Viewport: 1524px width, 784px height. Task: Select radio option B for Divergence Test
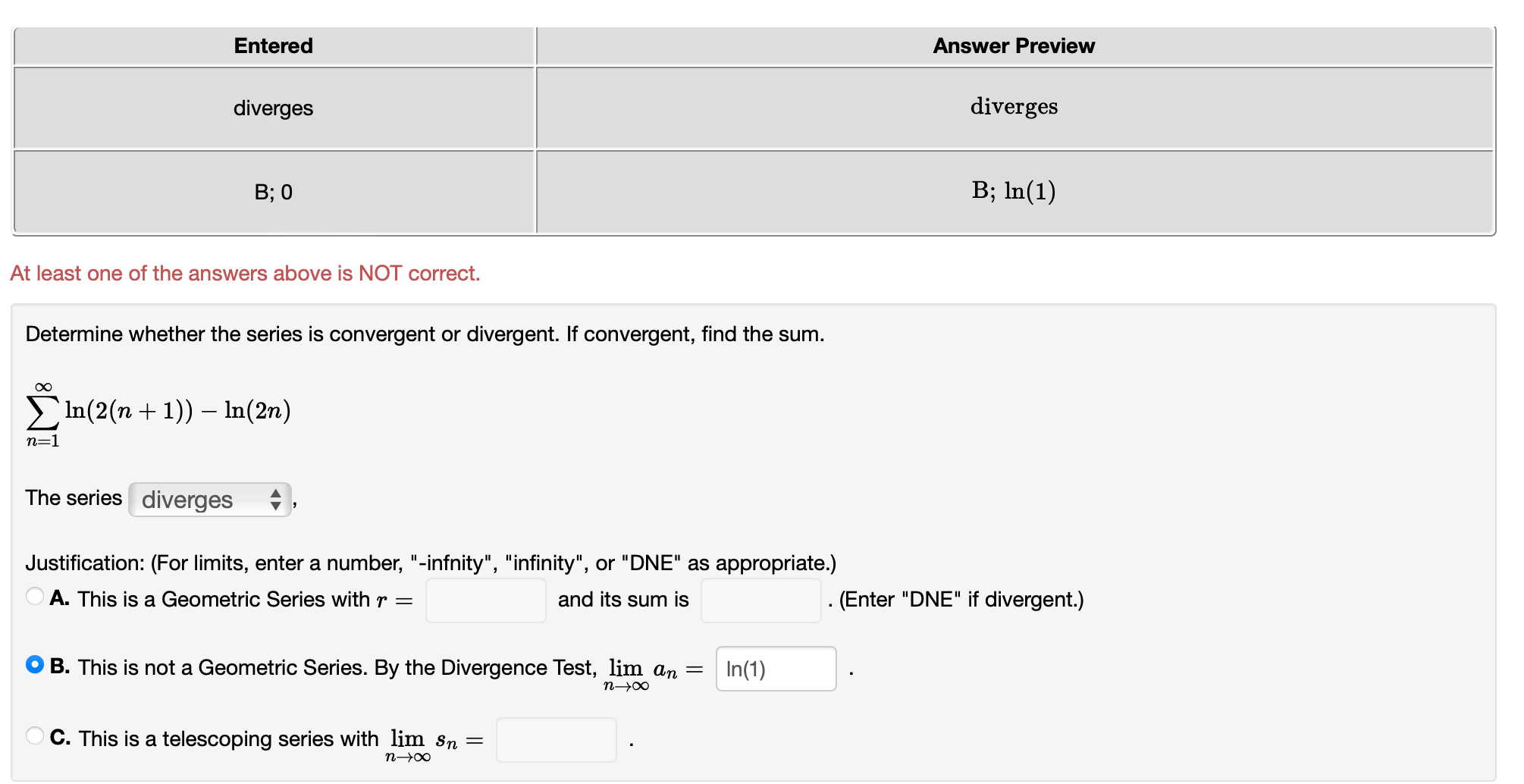pyautogui.click(x=33, y=665)
